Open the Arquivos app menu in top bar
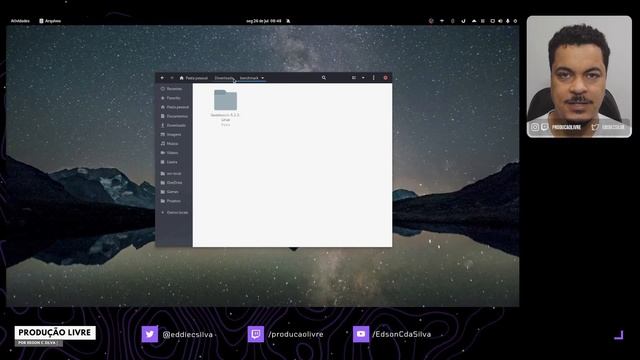Viewport: 640px width, 360px height. (x=50, y=21)
